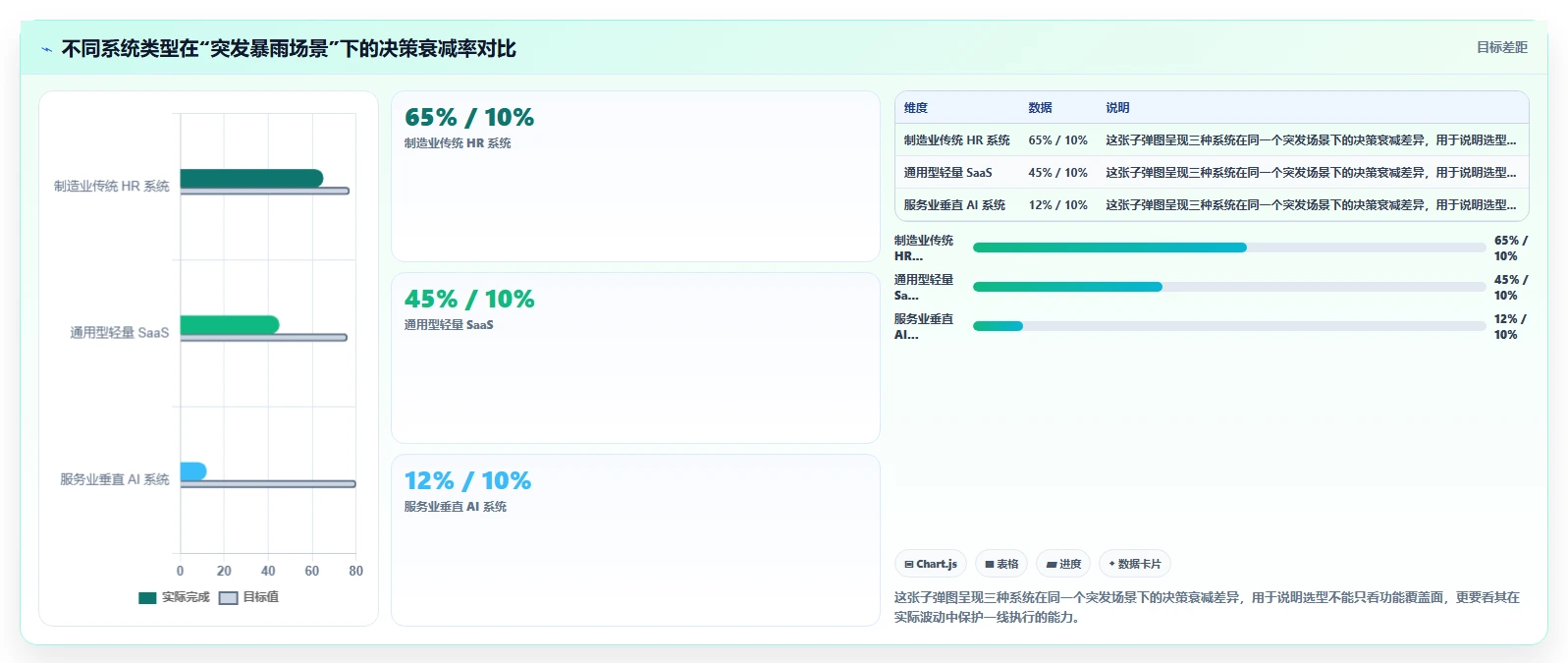Click the 通用型轻量 SaaS green chart bar
Screen dimensions: 1568x663
230,324
